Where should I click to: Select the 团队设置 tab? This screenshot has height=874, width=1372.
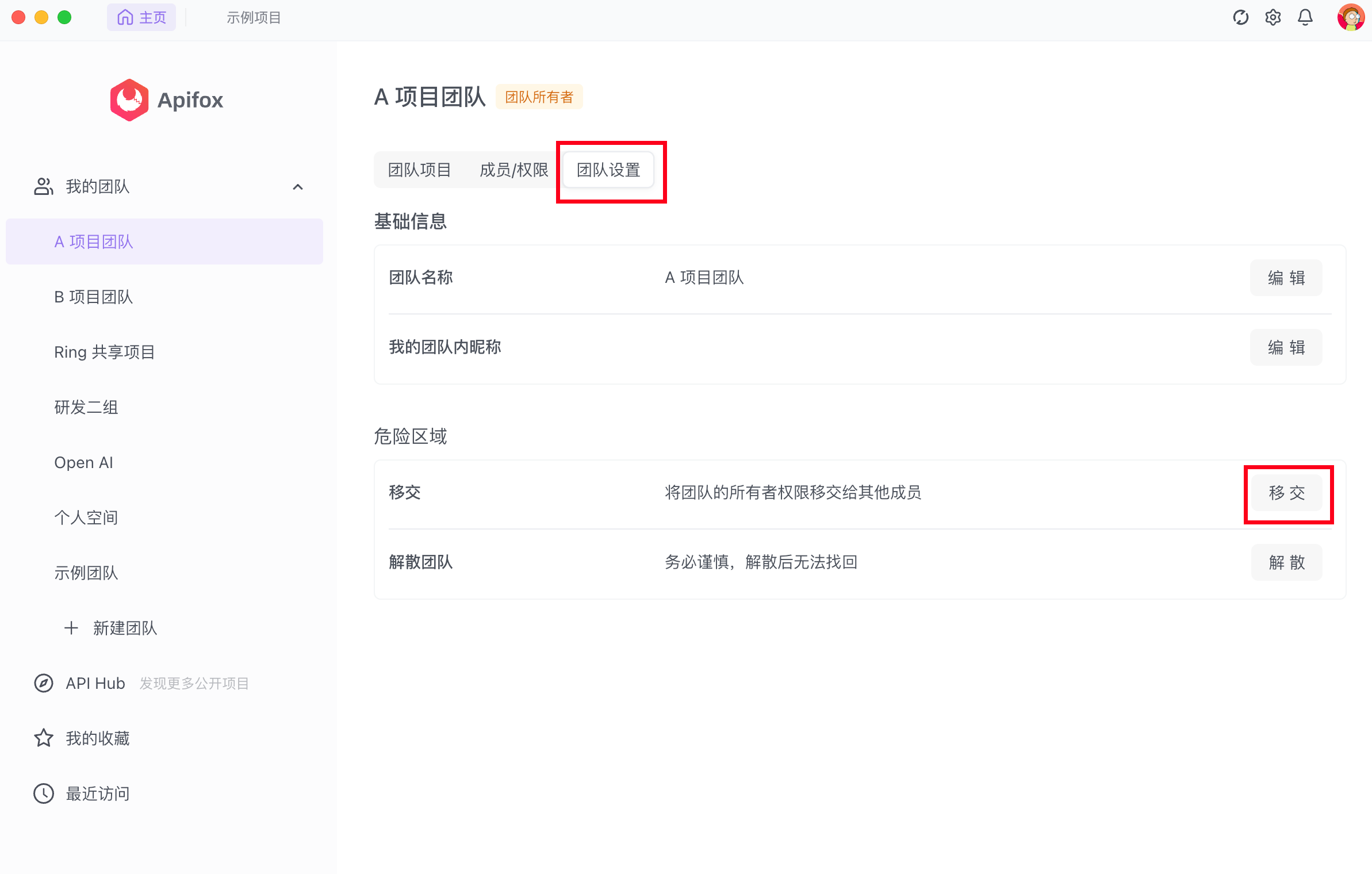pyautogui.click(x=608, y=170)
